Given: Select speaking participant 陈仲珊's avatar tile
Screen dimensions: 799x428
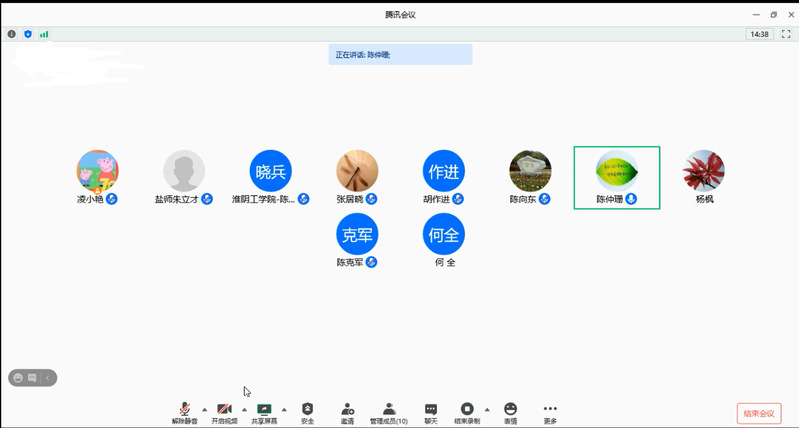Looking at the screenshot, I should 617,172.
